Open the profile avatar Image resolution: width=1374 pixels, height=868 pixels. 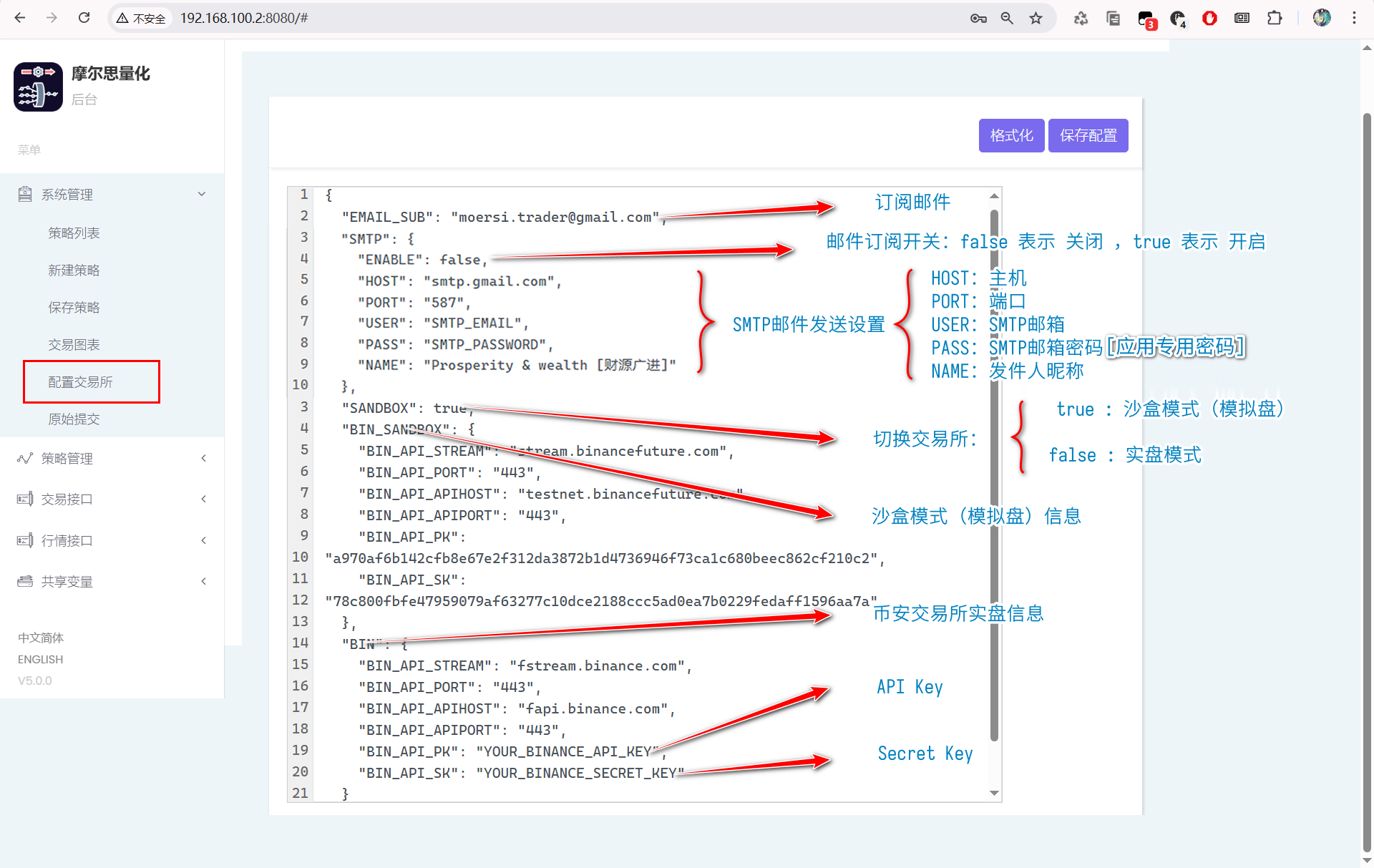[1322, 18]
